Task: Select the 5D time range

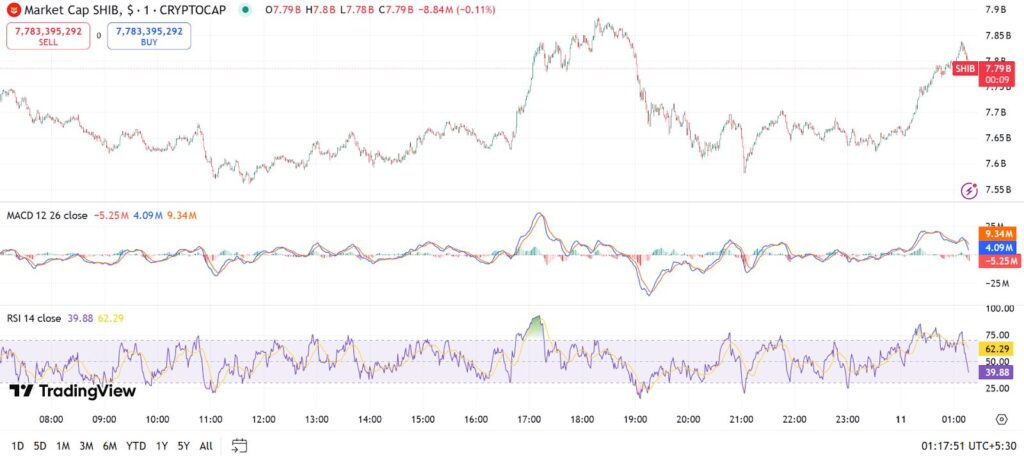Action: click(40, 446)
